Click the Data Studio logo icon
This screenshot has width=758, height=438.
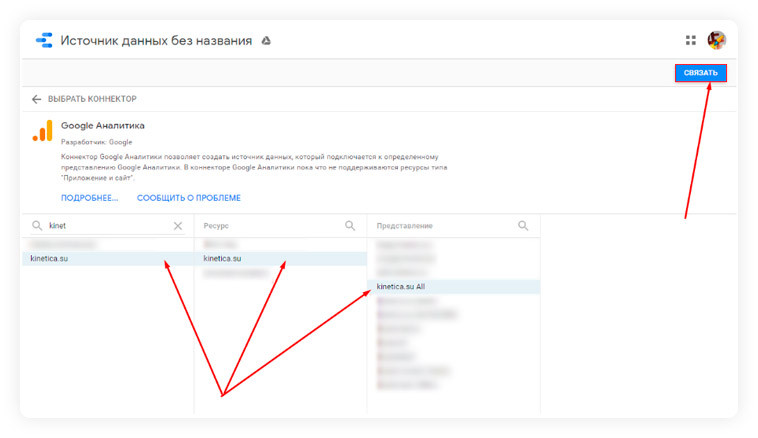(44, 40)
